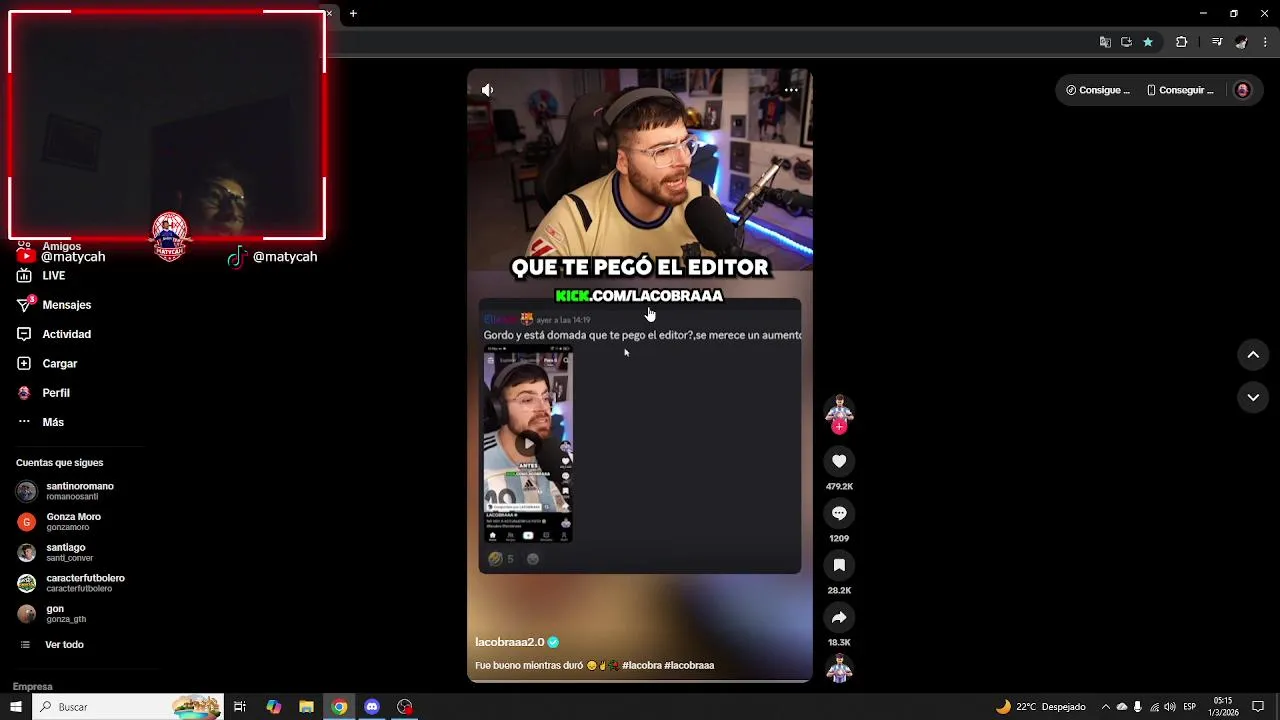Viewport: 1280px width, 720px height.
Task: Click Empresa footer text
Action: tap(32, 687)
